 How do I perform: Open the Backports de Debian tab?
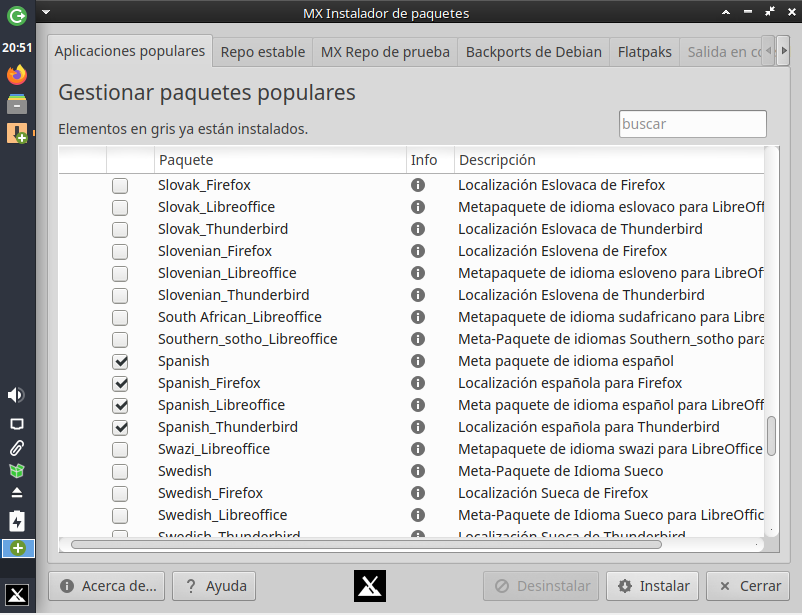pos(533,52)
